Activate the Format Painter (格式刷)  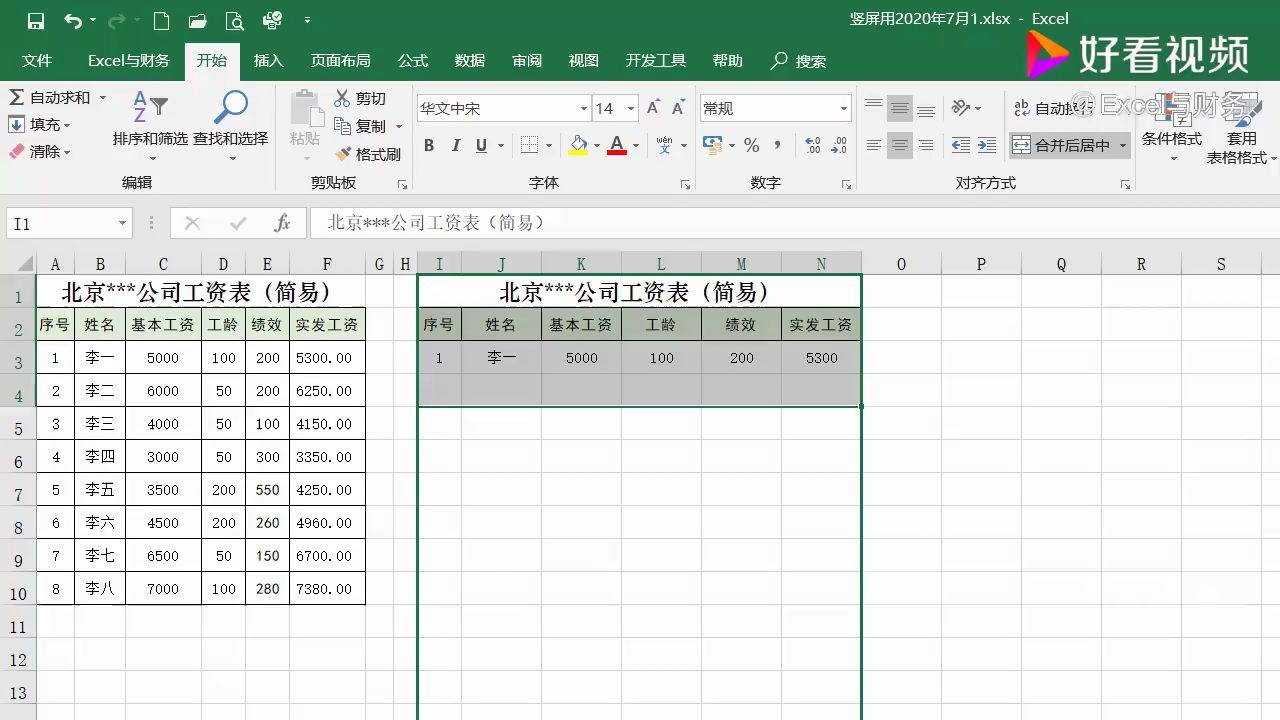pos(367,154)
